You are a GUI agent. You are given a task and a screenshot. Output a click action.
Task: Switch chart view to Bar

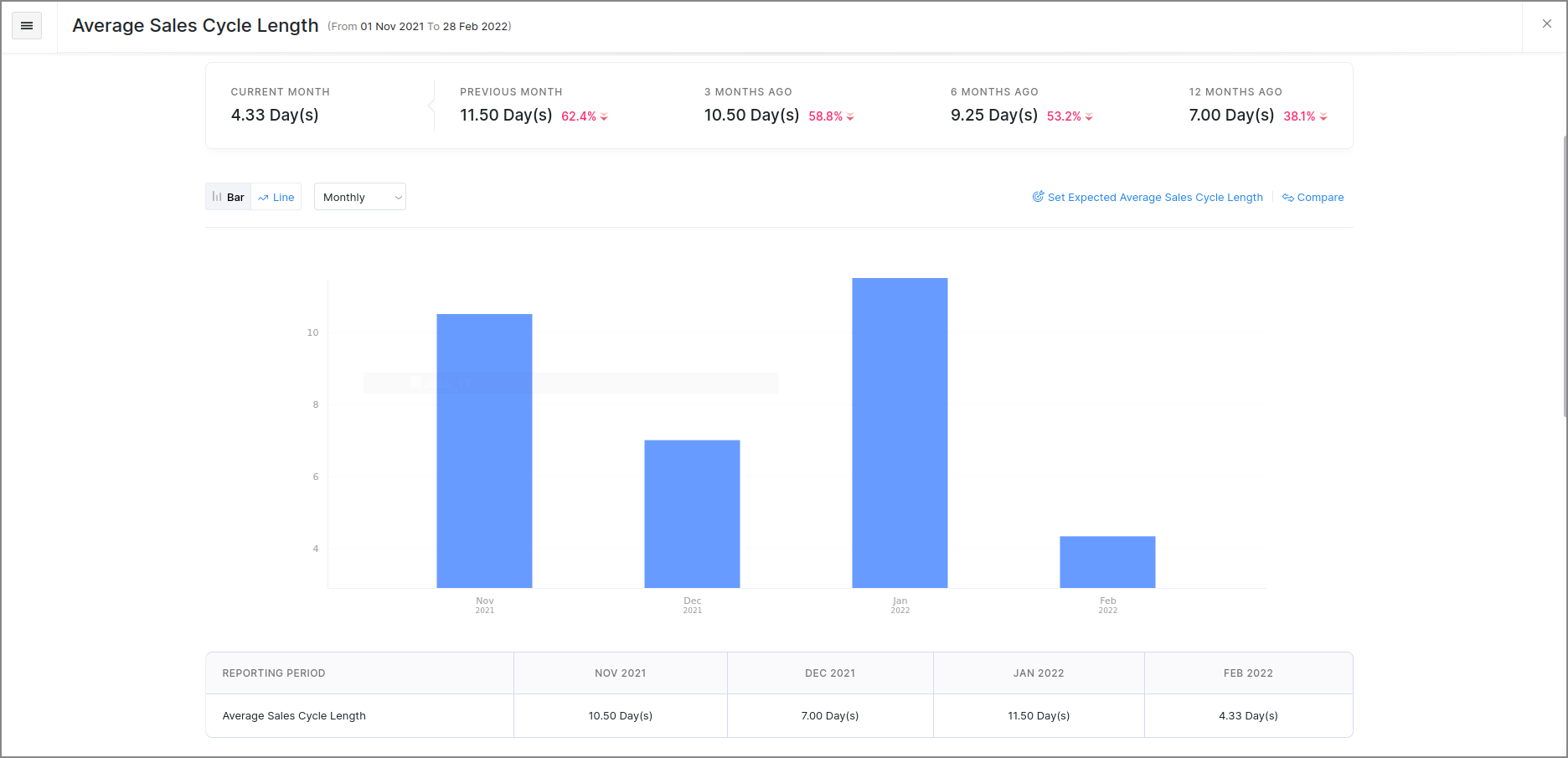pyautogui.click(x=229, y=197)
